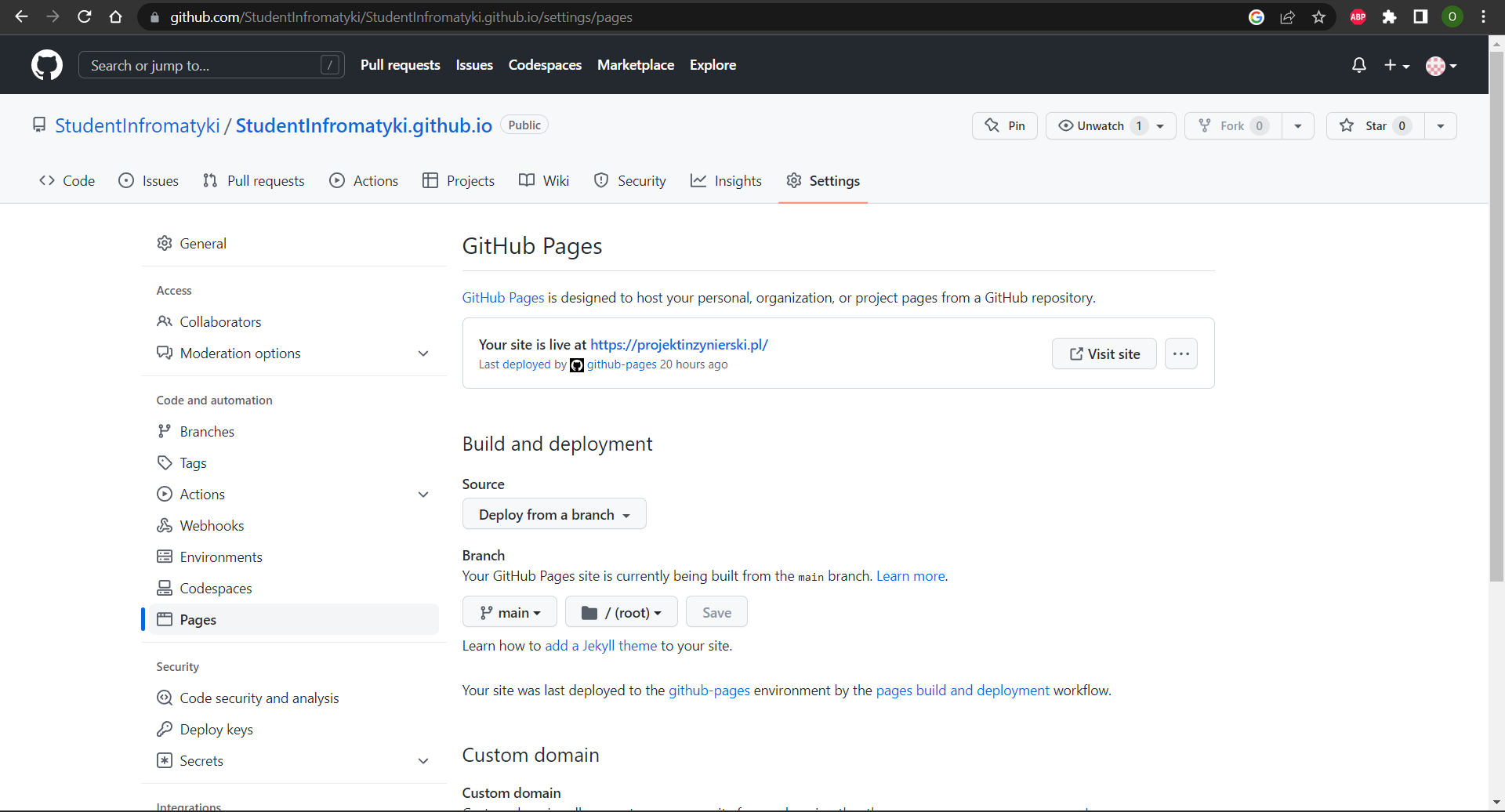Switch to the Insights tab
1505x812 pixels.
726,181
